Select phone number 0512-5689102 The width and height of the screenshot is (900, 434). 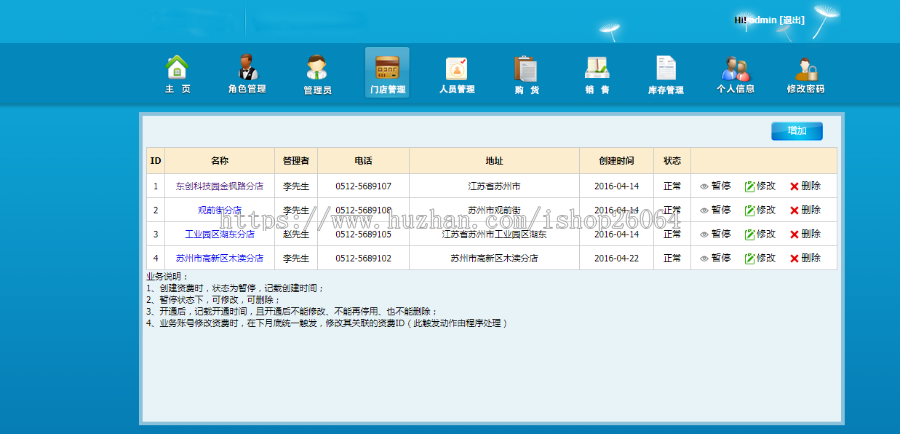[x=363, y=258]
